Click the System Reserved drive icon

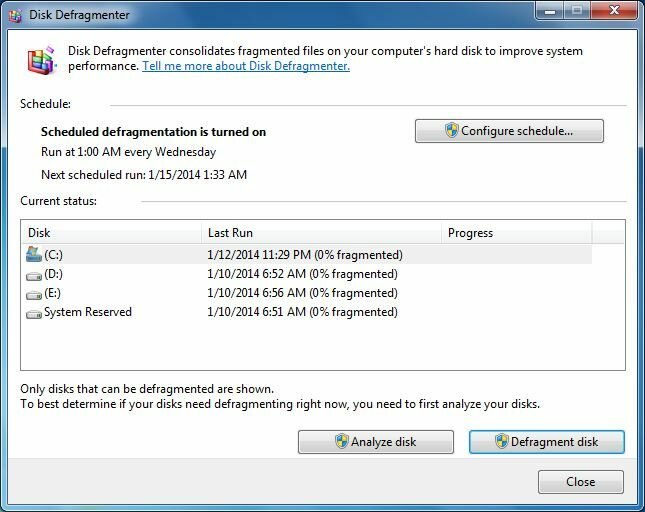coord(34,314)
